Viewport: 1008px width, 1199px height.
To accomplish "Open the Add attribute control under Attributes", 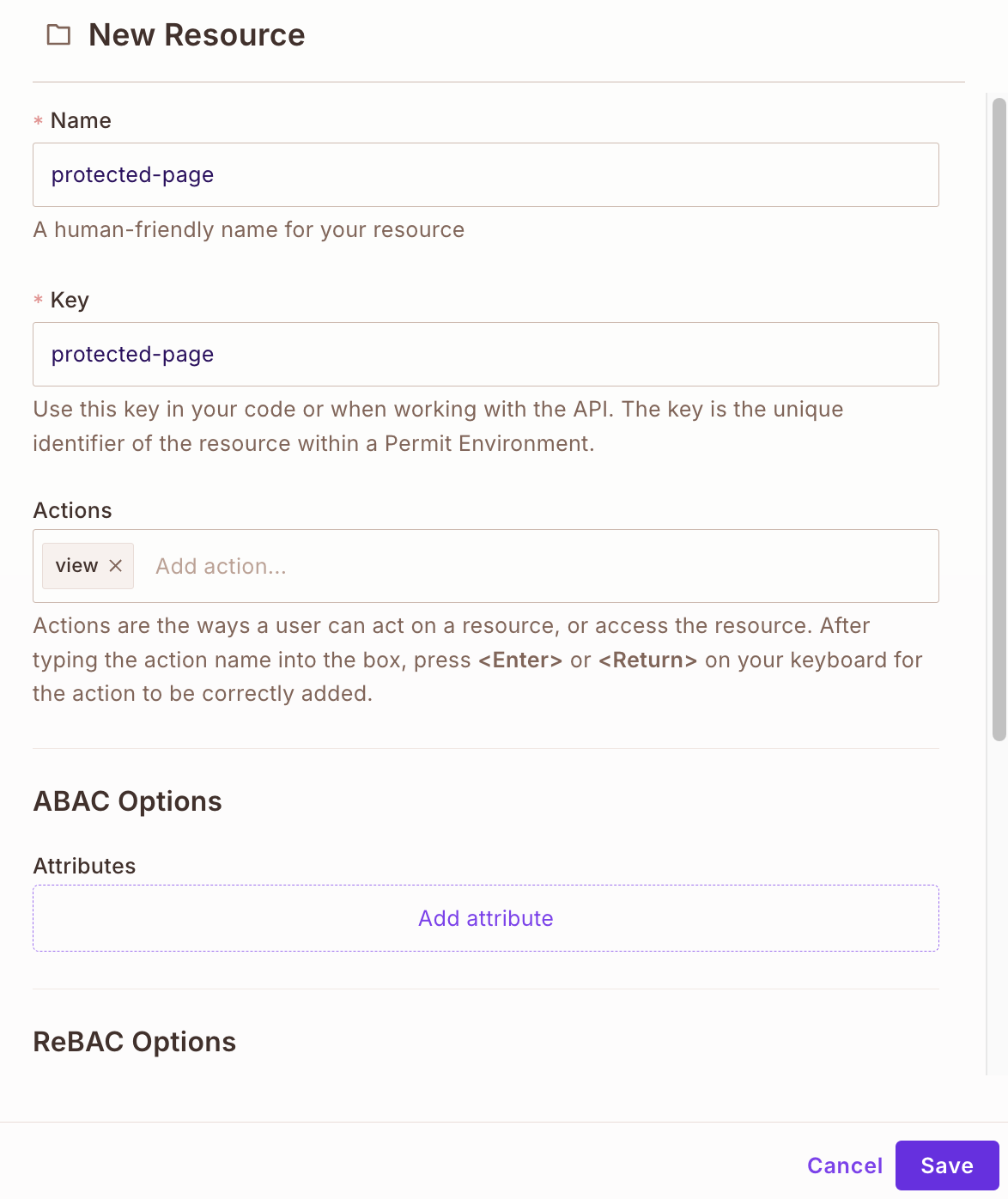I will [485, 917].
